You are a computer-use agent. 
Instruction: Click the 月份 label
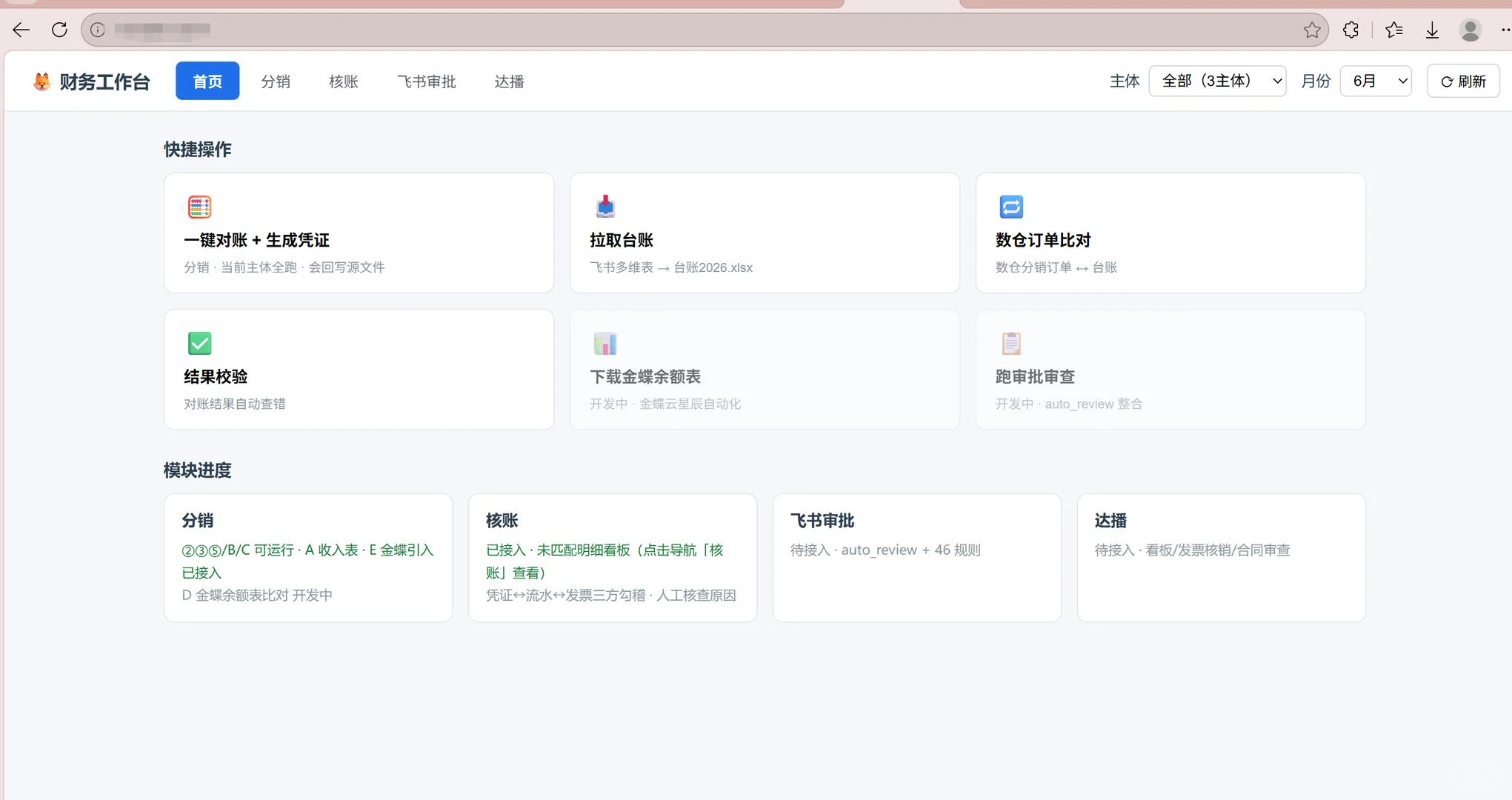(x=1316, y=81)
